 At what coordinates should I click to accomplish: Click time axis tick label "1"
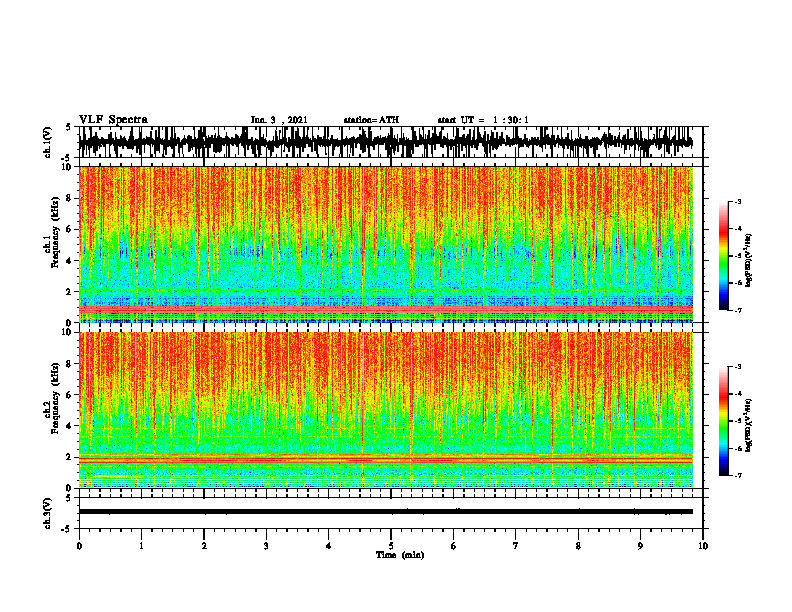click(141, 546)
